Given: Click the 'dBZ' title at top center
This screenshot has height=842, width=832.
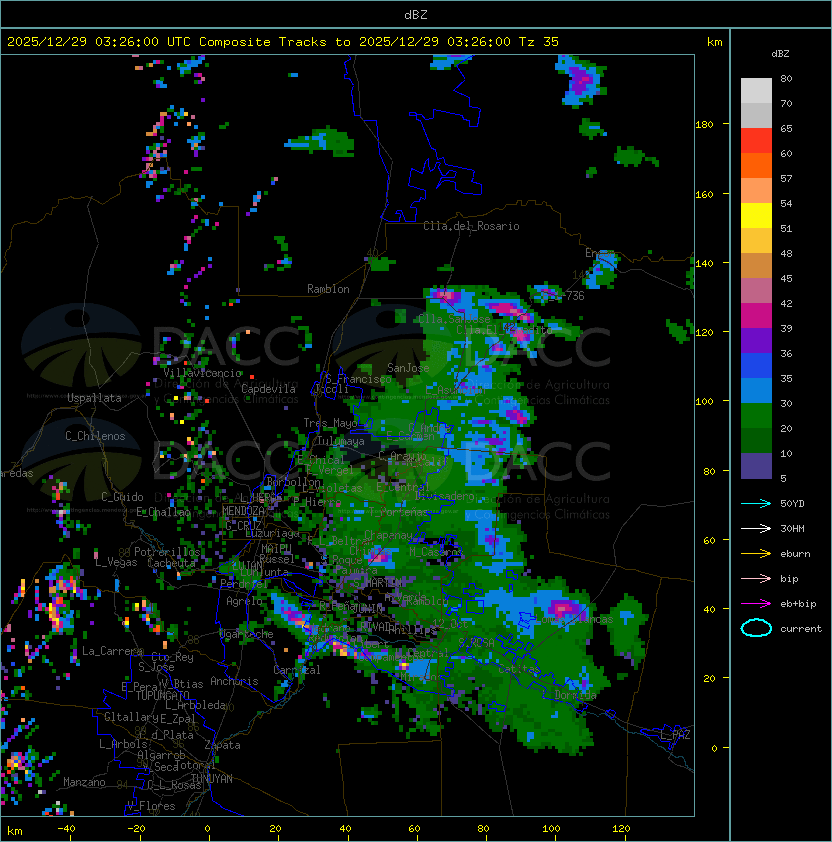Looking at the screenshot, I should click(416, 15).
